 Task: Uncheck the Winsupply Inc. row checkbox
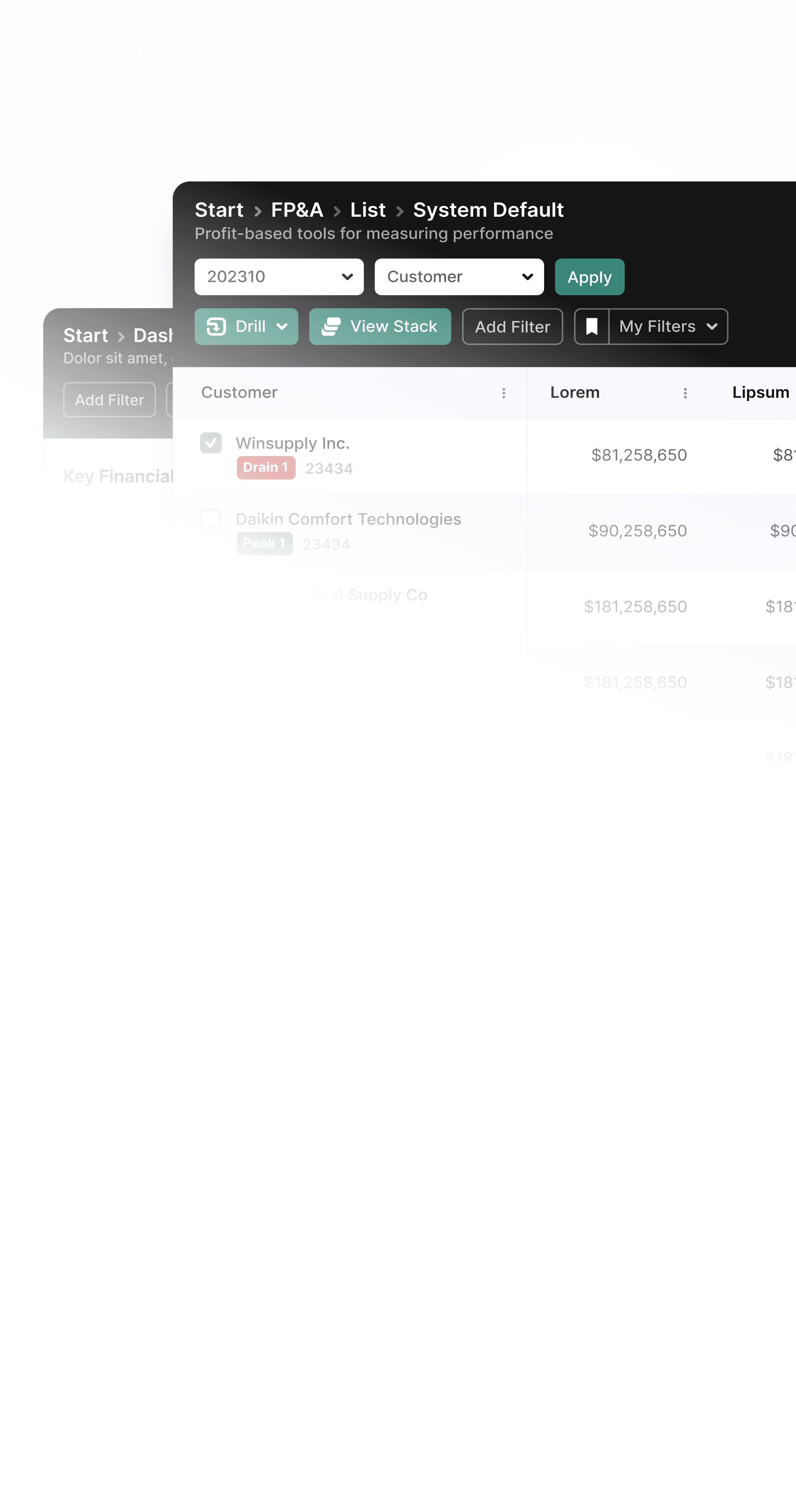point(211,442)
